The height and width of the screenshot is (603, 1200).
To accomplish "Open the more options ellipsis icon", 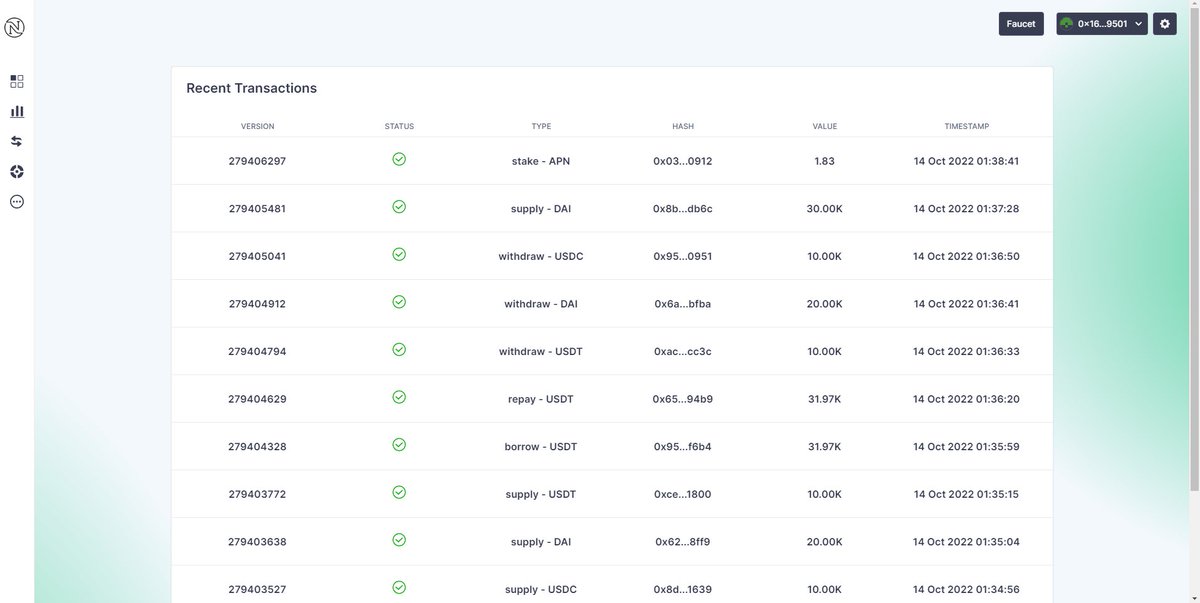I will tap(17, 201).
